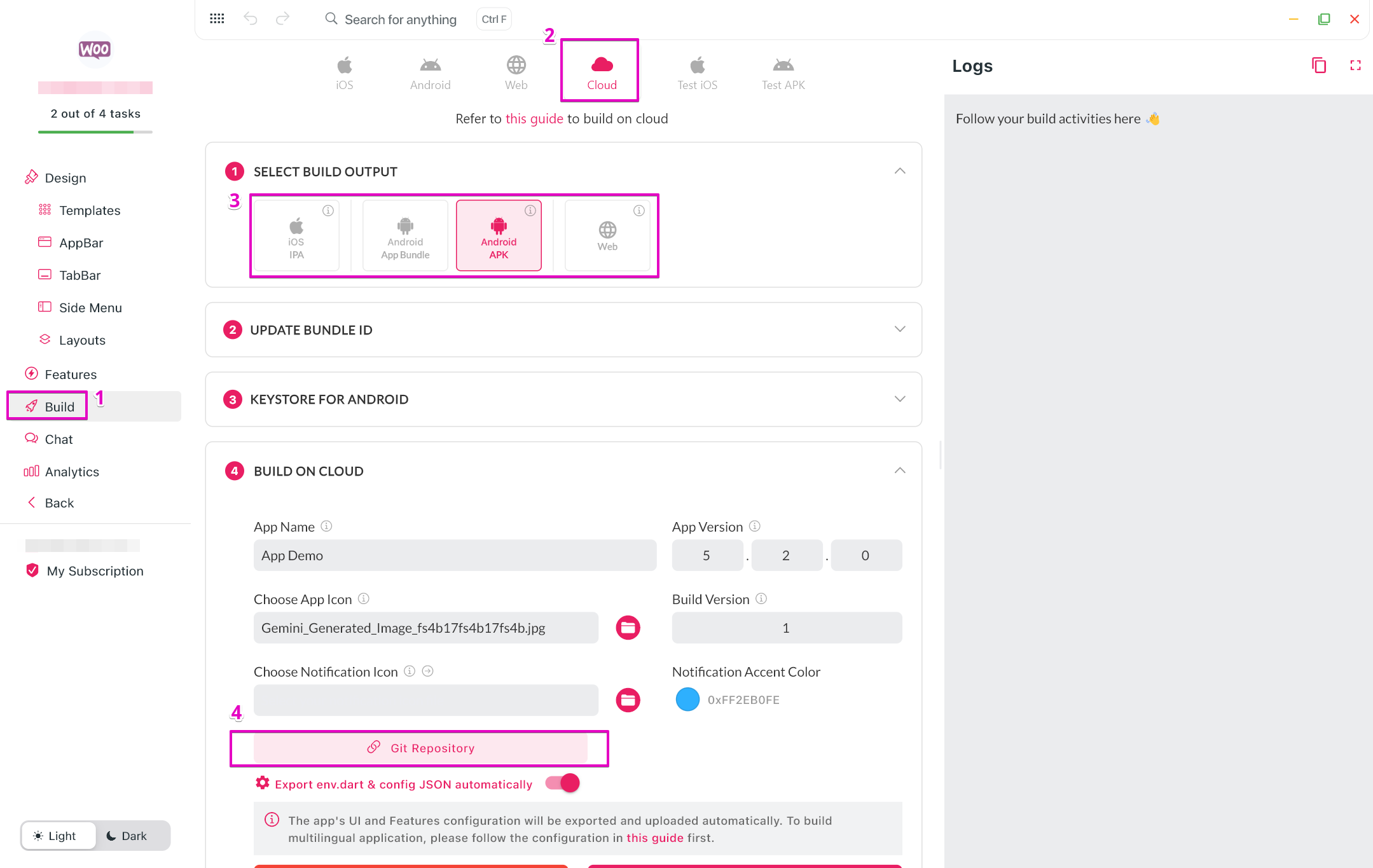Open folder picker for notification icon
Screen dimensions: 1373x868
click(628, 700)
